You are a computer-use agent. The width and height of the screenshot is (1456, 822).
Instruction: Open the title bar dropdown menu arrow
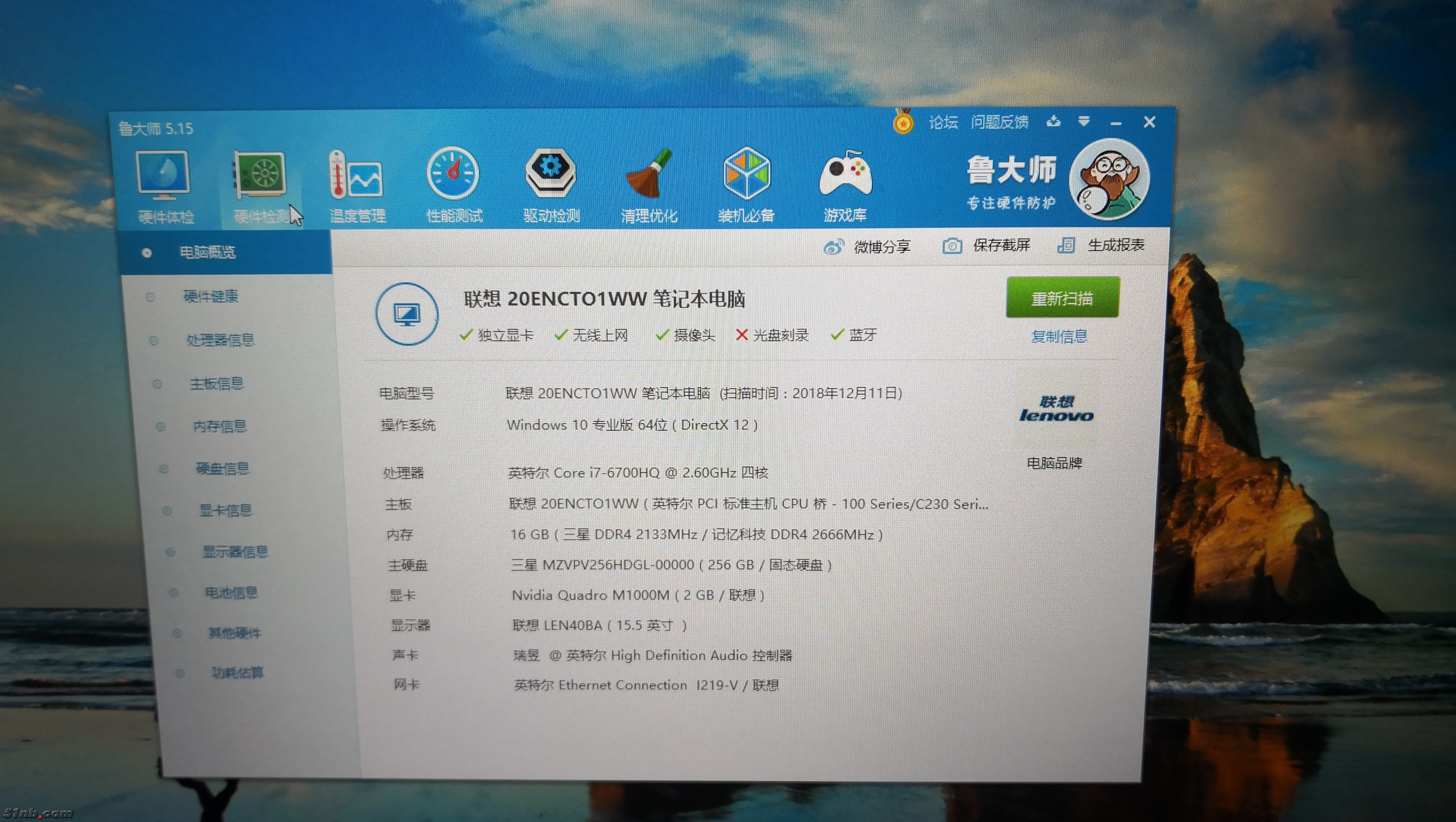click(x=1084, y=121)
